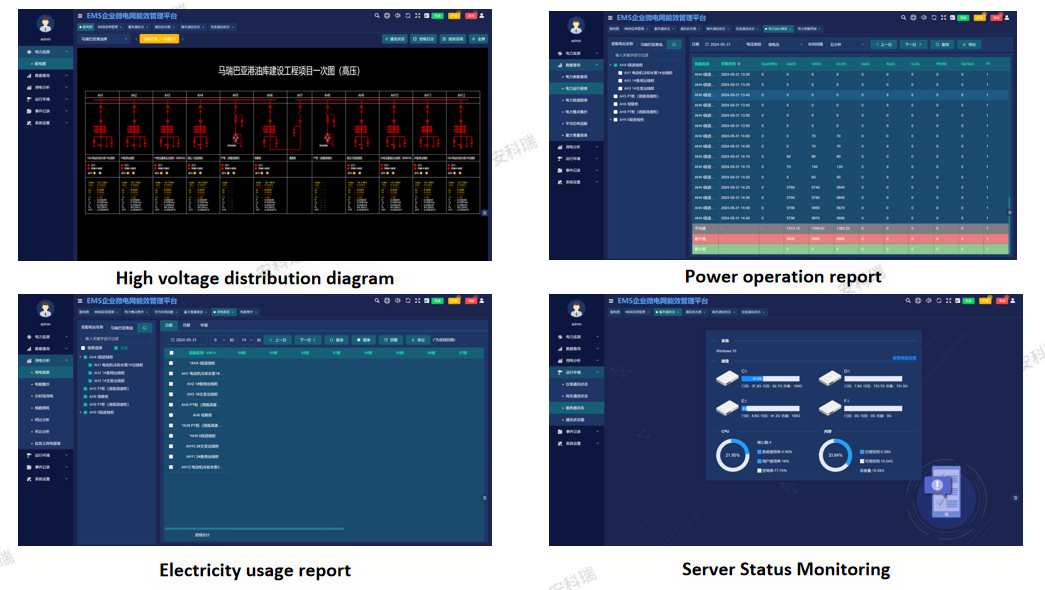This screenshot has height=590, width=1045.
Task: Open station dropdown in high voltage diagram toolbar
Action: pos(103,39)
